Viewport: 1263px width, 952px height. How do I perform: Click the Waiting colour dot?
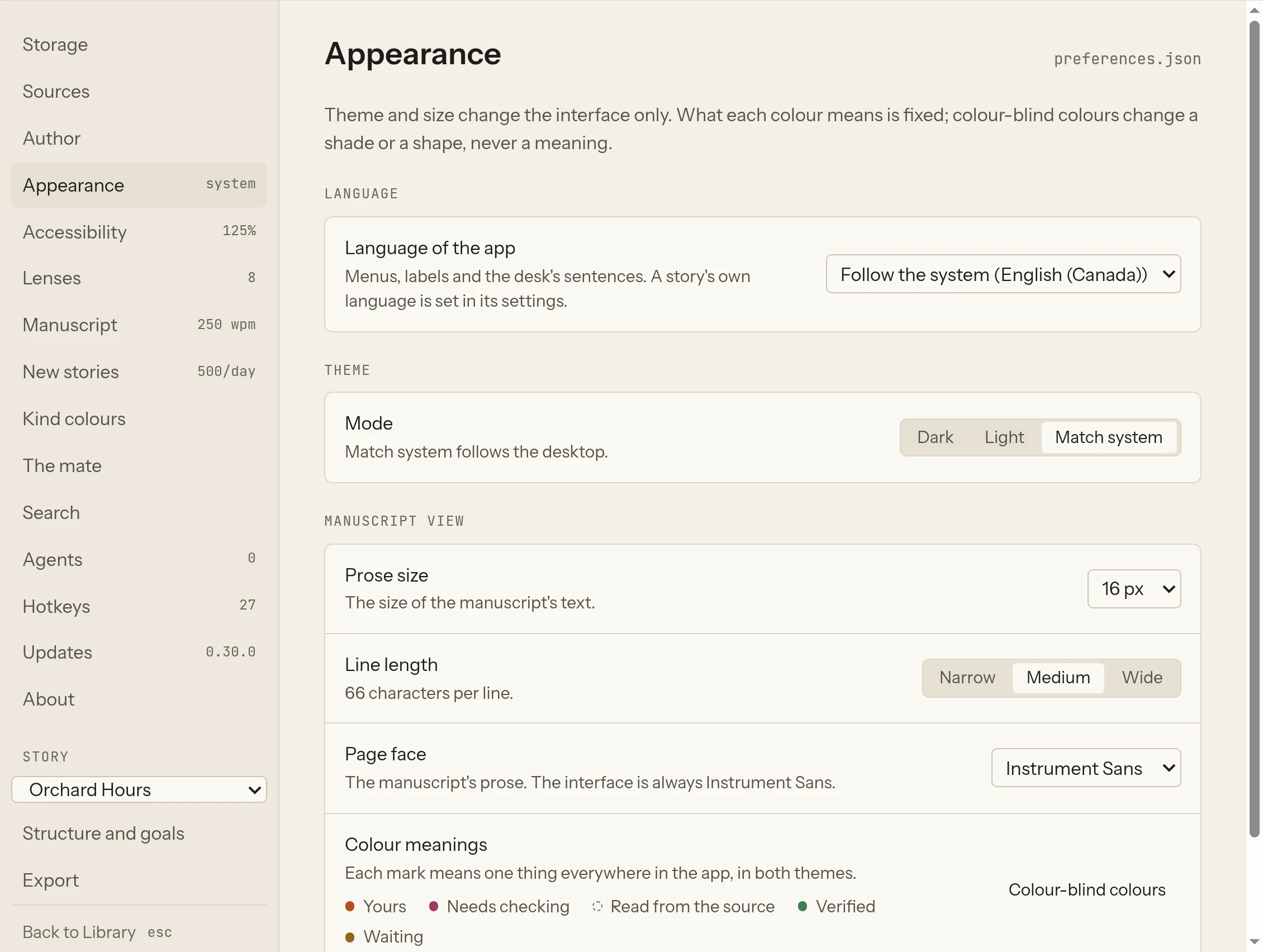(350, 937)
